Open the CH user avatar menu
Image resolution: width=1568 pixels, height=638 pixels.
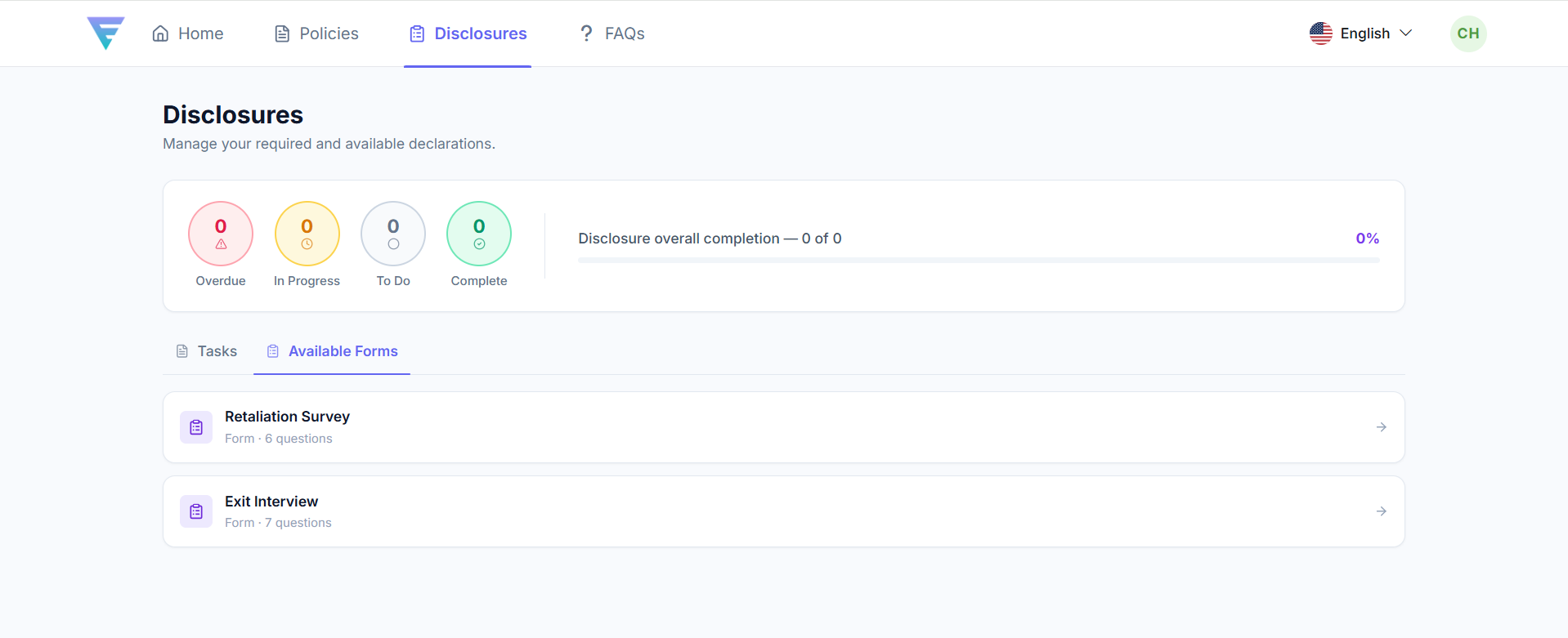pyautogui.click(x=1468, y=33)
